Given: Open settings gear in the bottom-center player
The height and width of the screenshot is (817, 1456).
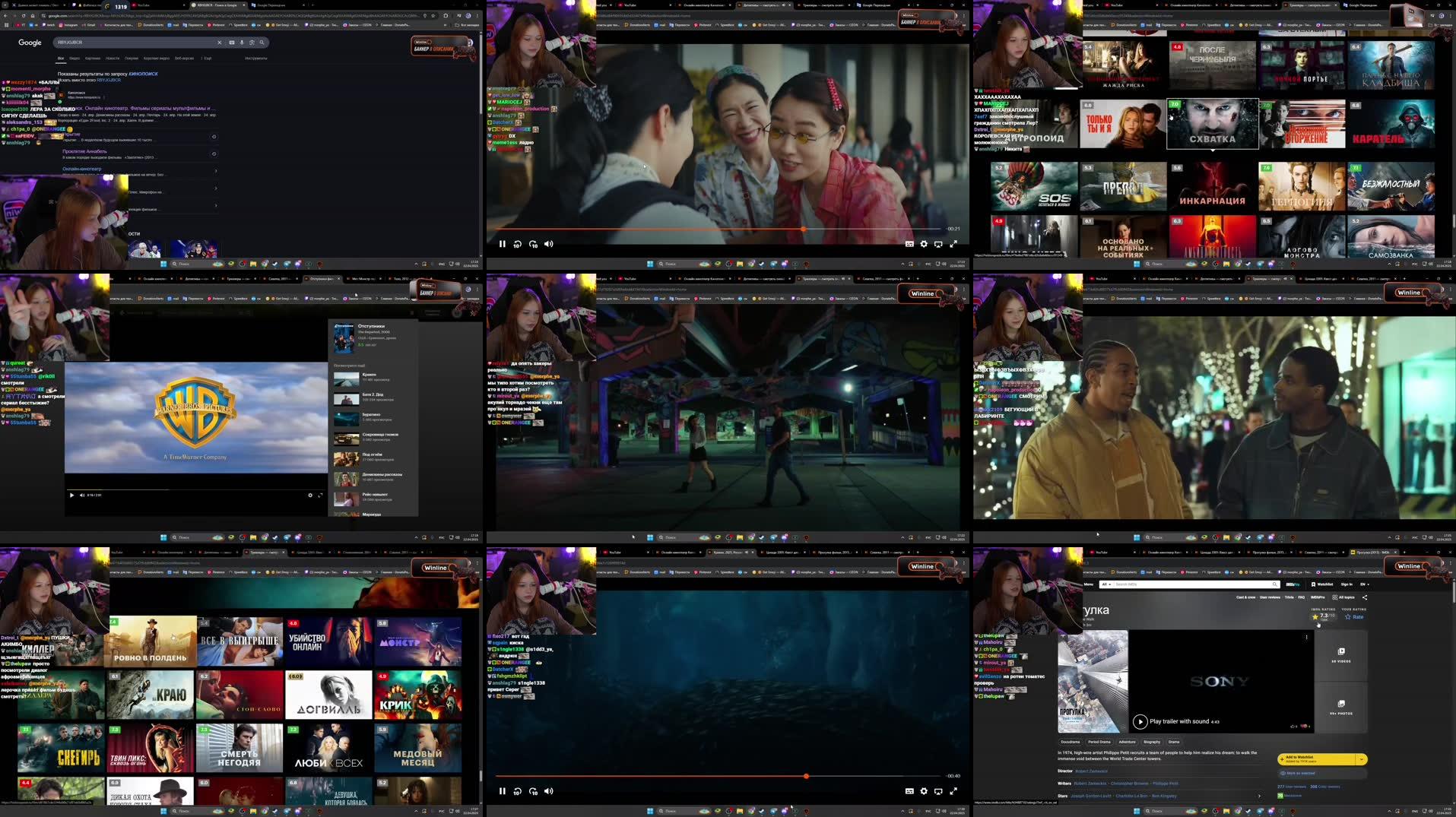Looking at the screenshot, I should 924,791.
